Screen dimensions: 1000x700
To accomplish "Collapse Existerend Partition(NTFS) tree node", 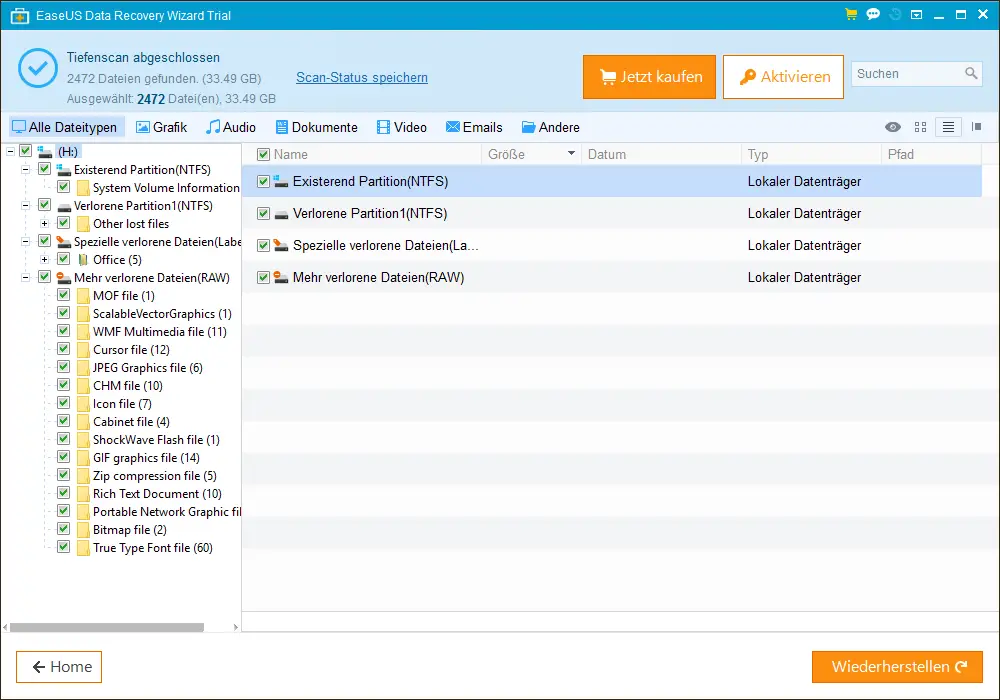I will click(x=26, y=170).
